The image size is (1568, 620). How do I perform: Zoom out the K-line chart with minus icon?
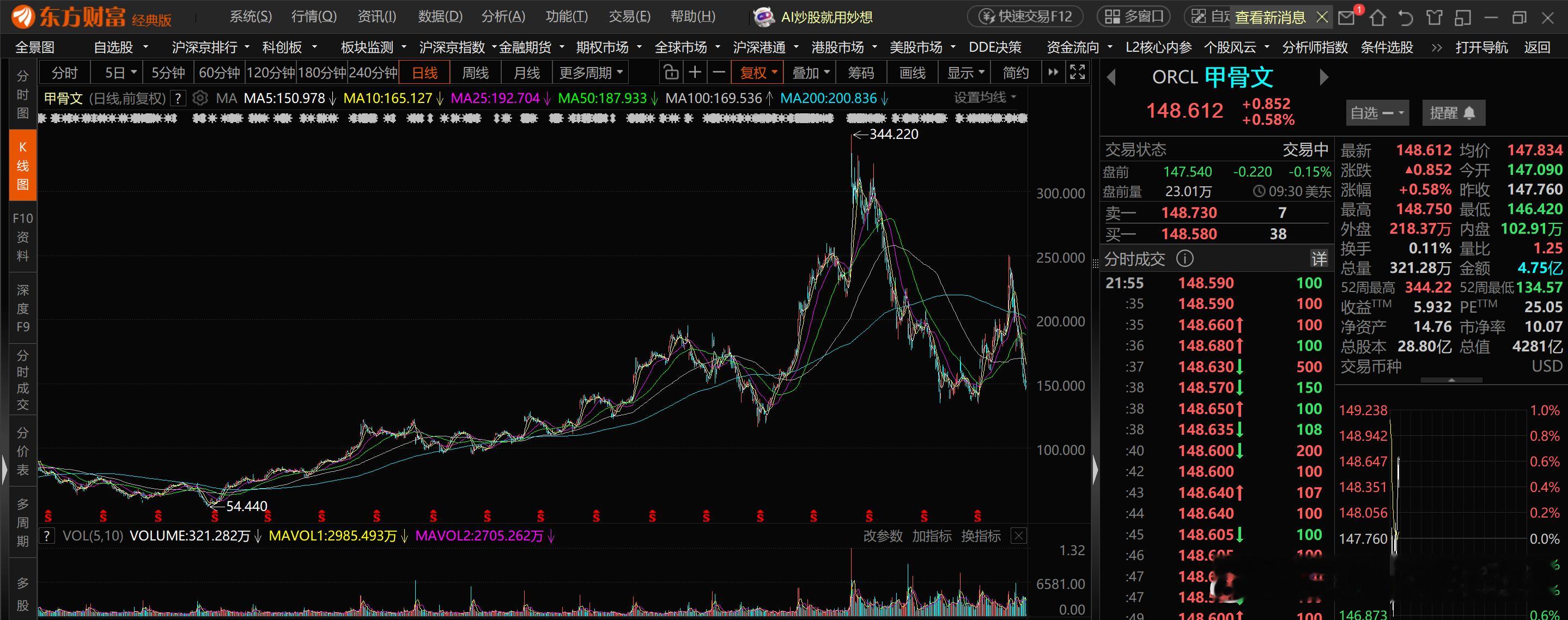pos(719,73)
